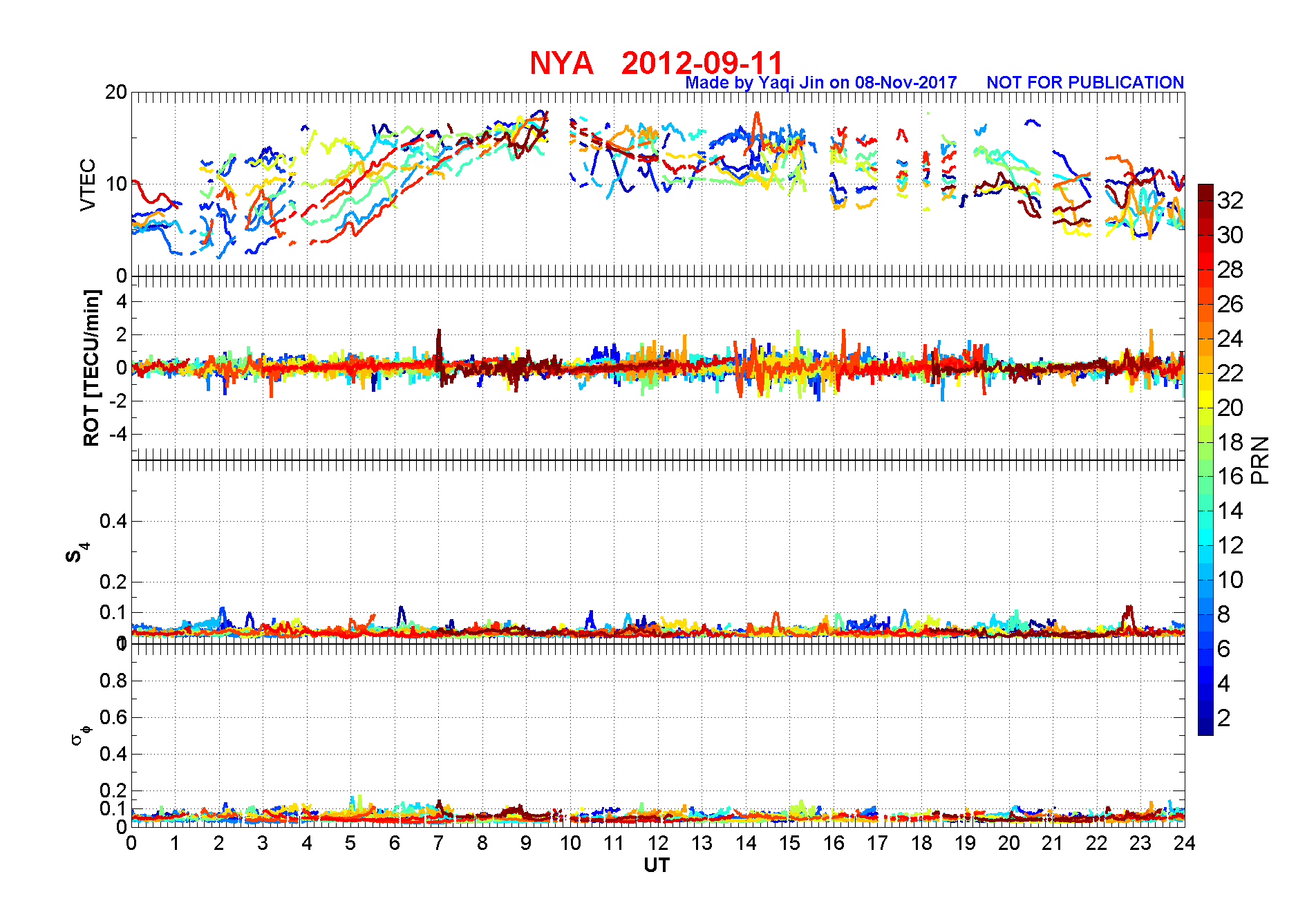The height and width of the screenshot is (919, 1316).
Task: Click the colorbar label "26"
Action: pyautogui.click(x=1230, y=304)
